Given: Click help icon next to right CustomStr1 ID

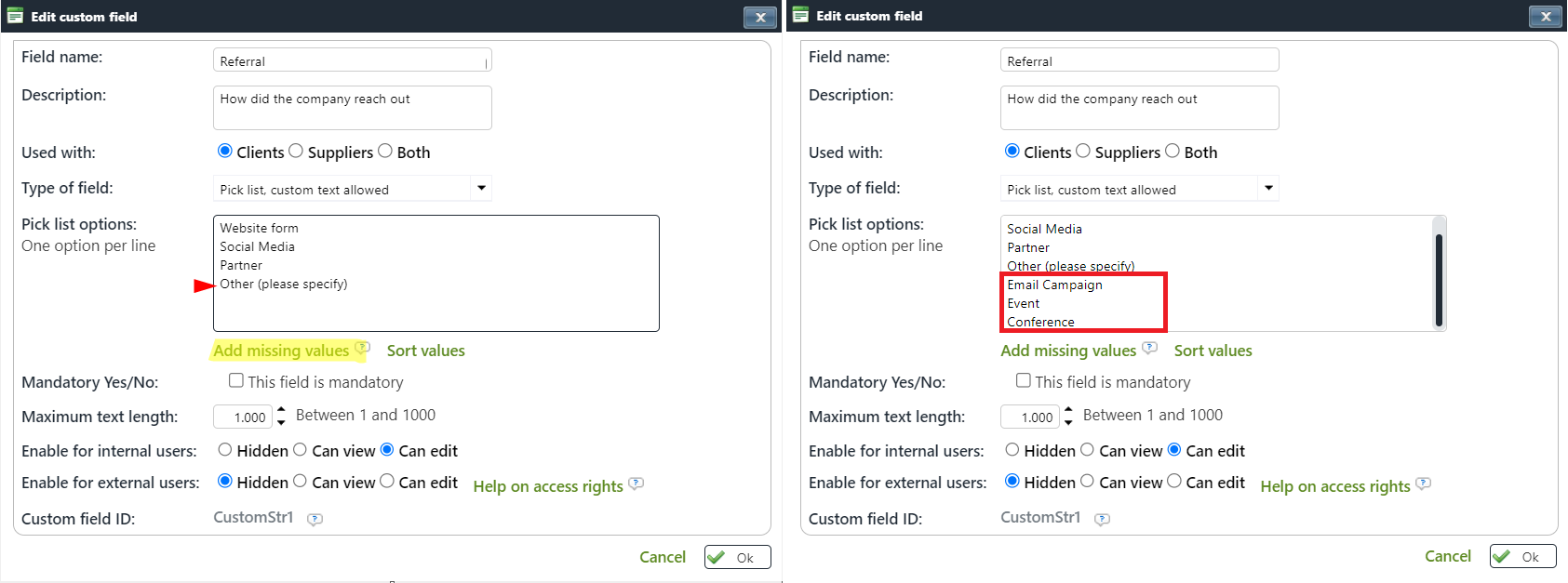Looking at the screenshot, I should pyautogui.click(x=1103, y=520).
